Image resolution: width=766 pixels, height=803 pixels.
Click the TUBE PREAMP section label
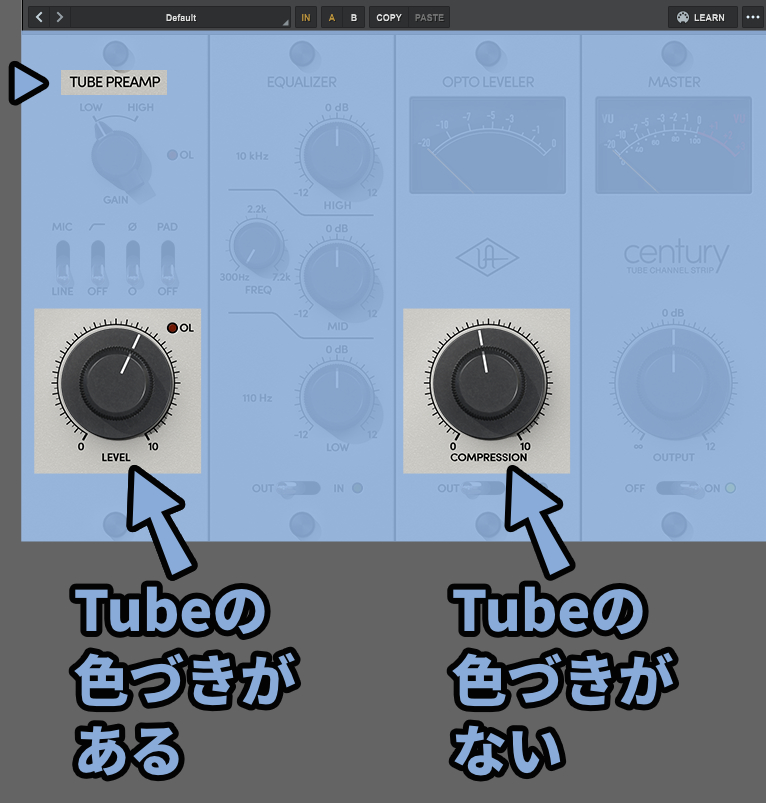114,82
